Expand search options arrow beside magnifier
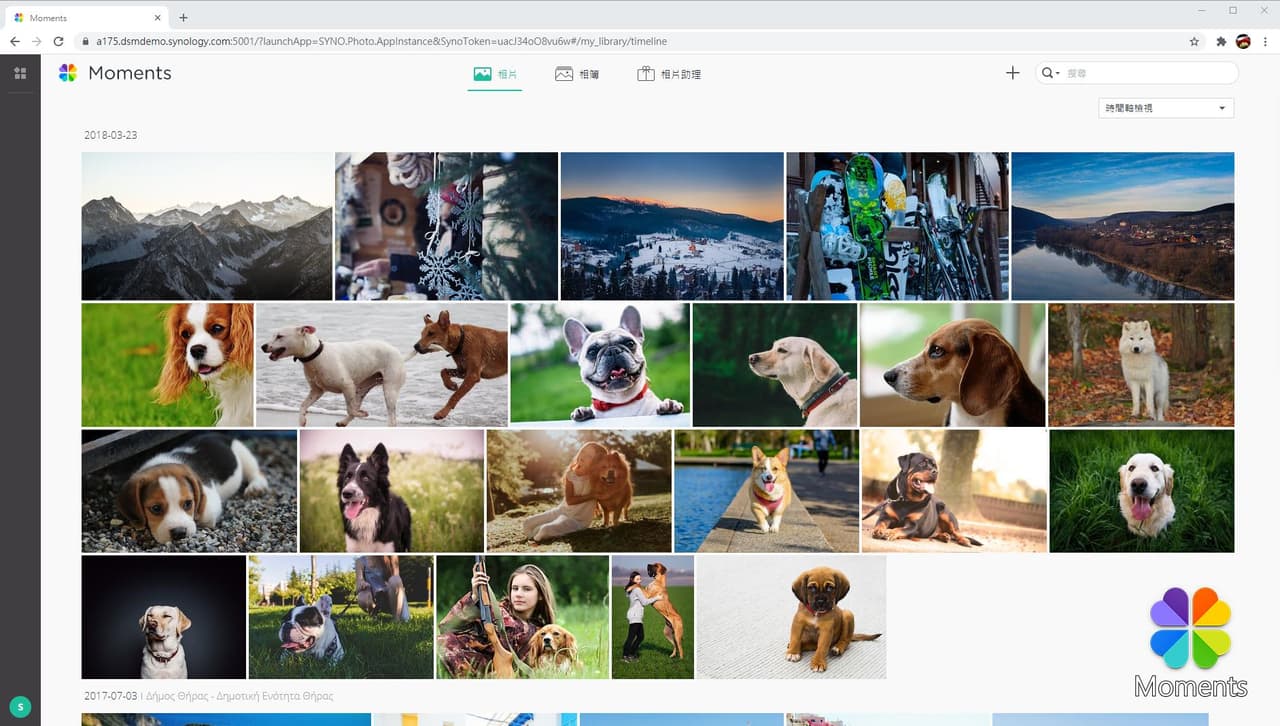Viewport: 1280px width, 726px height. [1057, 73]
